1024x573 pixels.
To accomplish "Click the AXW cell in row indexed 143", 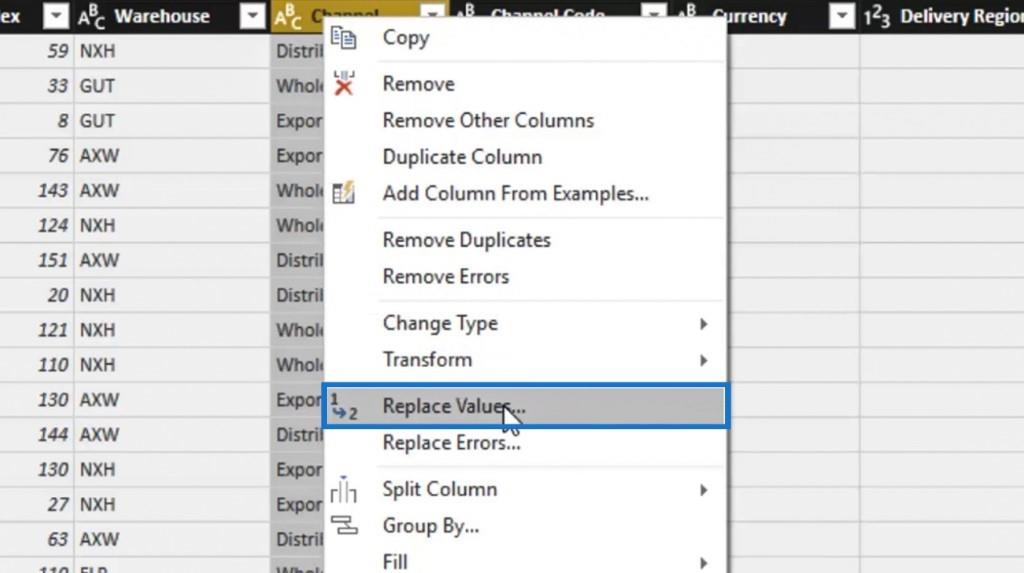I will pyautogui.click(x=172, y=190).
